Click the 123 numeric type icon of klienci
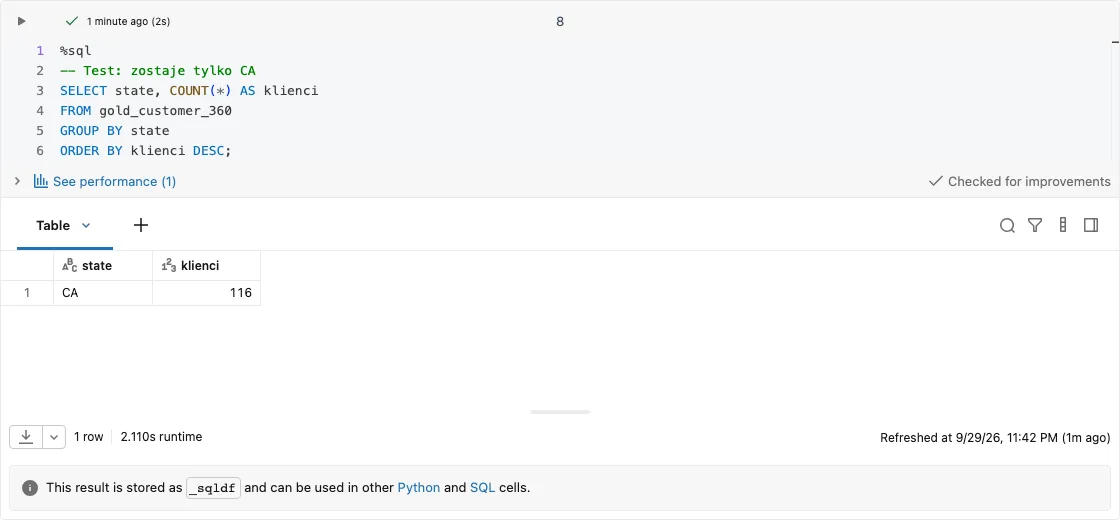This screenshot has width=1120, height=520. click(169, 266)
